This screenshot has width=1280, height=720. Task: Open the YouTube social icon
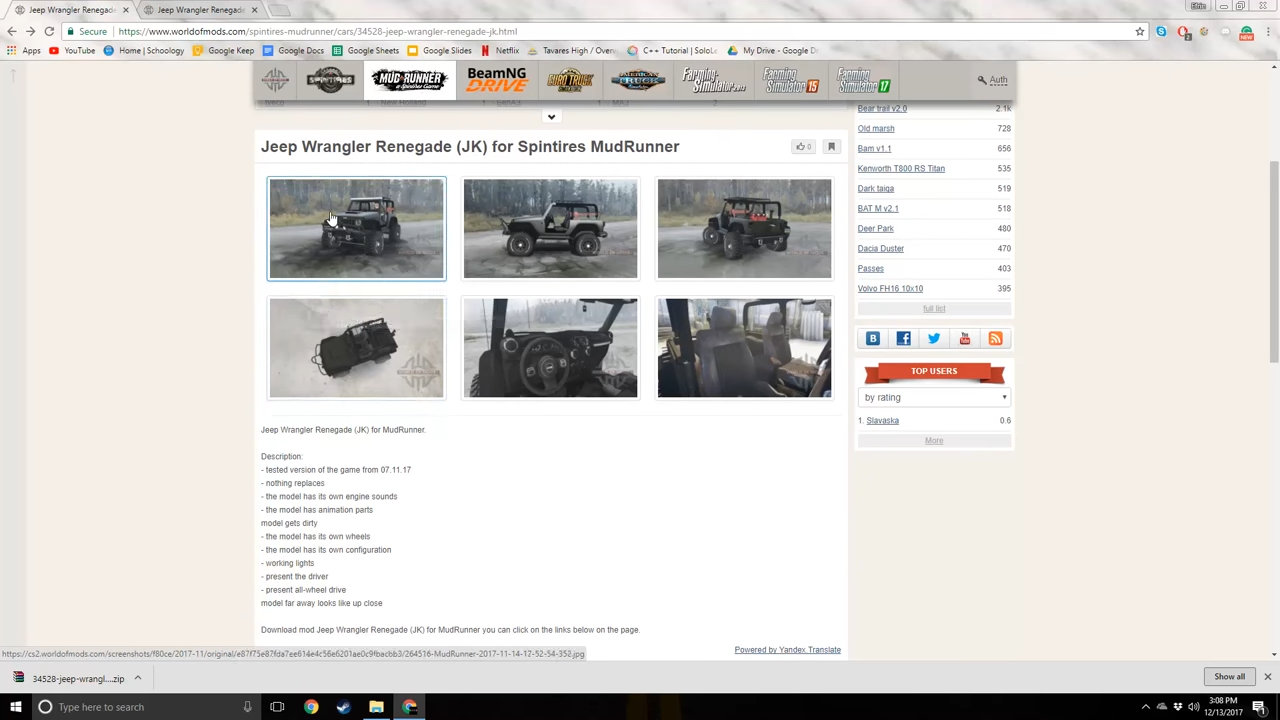(x=964, y=338)
